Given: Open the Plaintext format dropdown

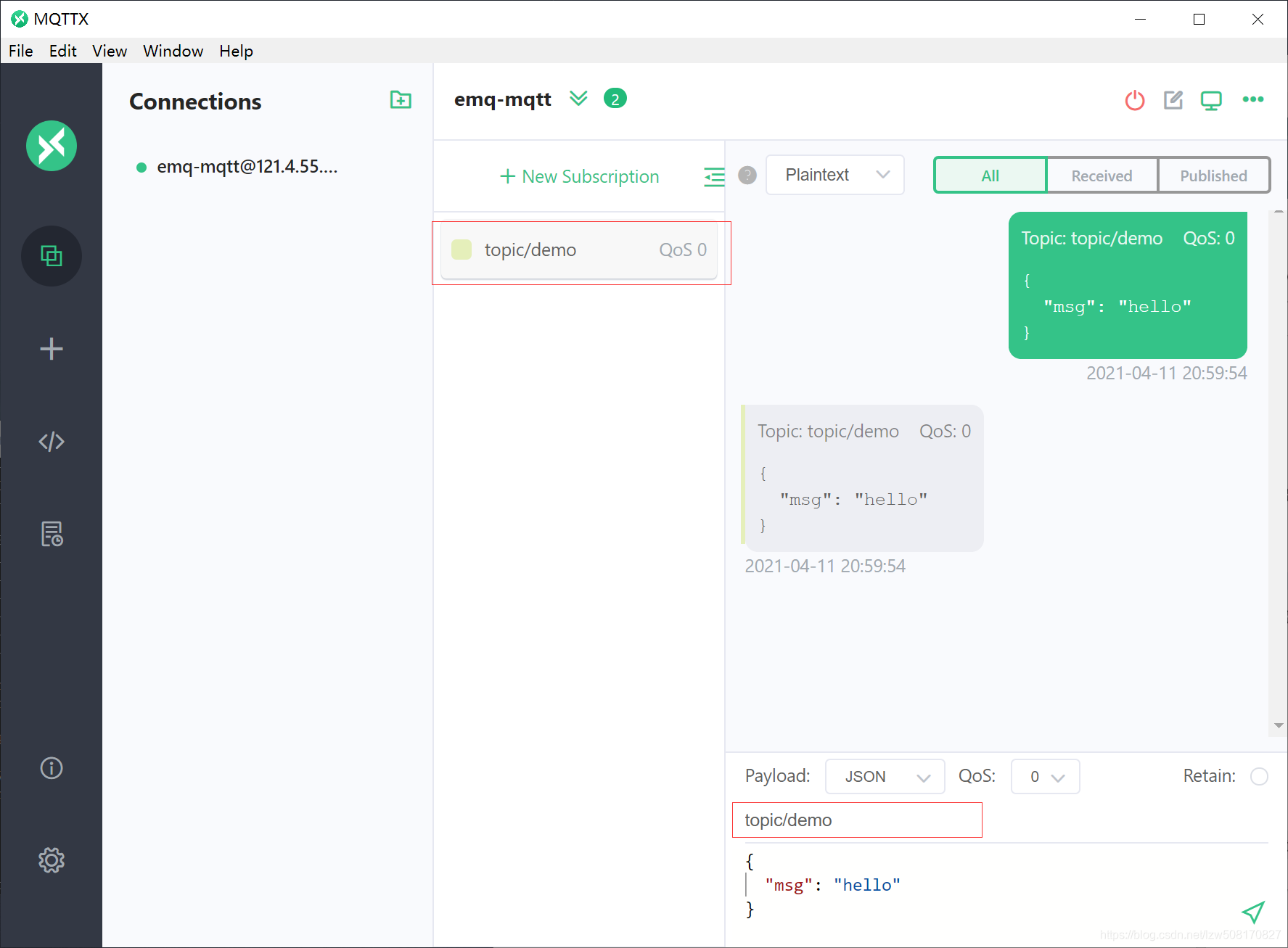Looking at the screenshot, I should 835,175.
